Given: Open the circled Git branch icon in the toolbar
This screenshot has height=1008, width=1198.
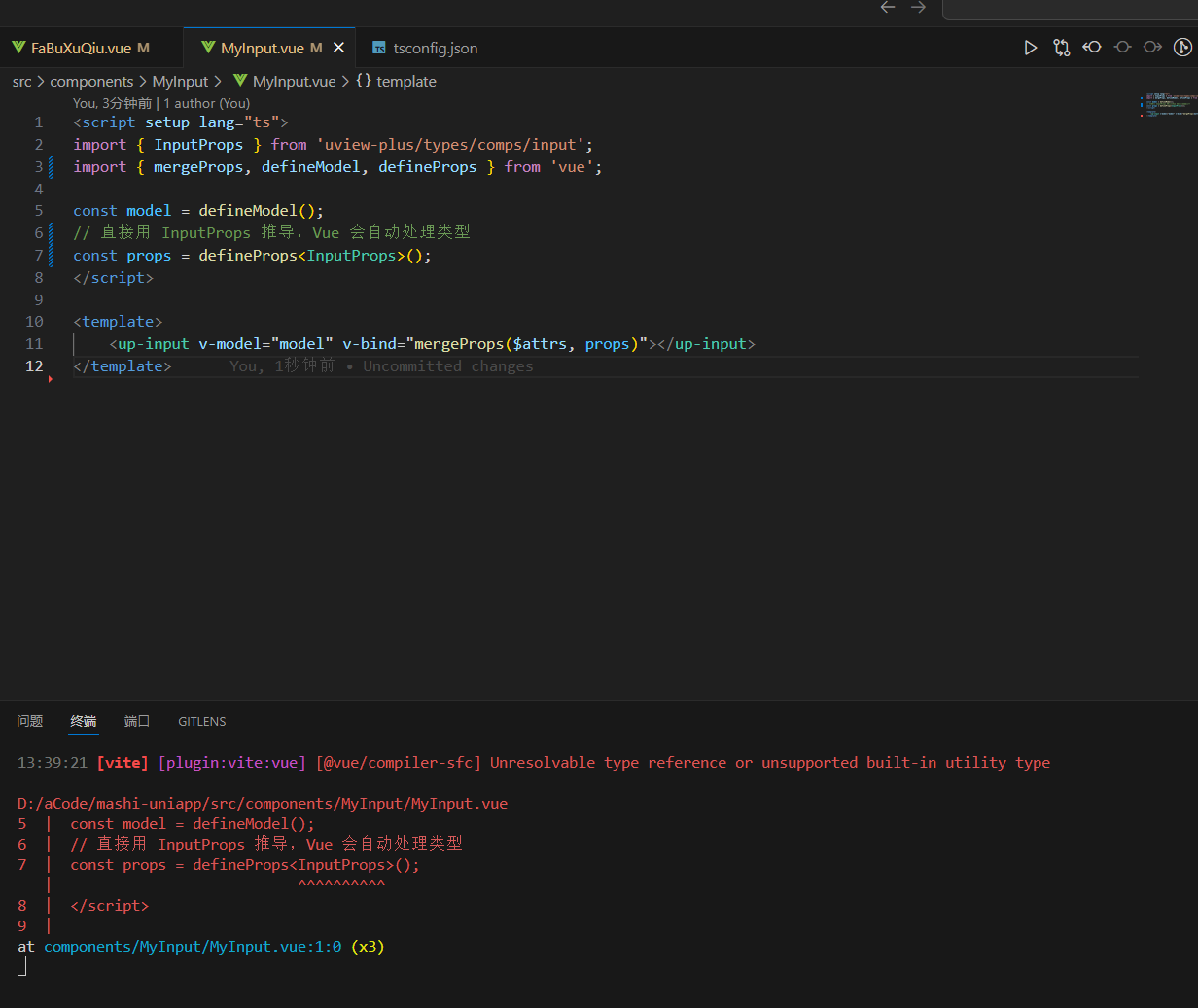Looking at the screenshot, I should tap(1182, 47).
